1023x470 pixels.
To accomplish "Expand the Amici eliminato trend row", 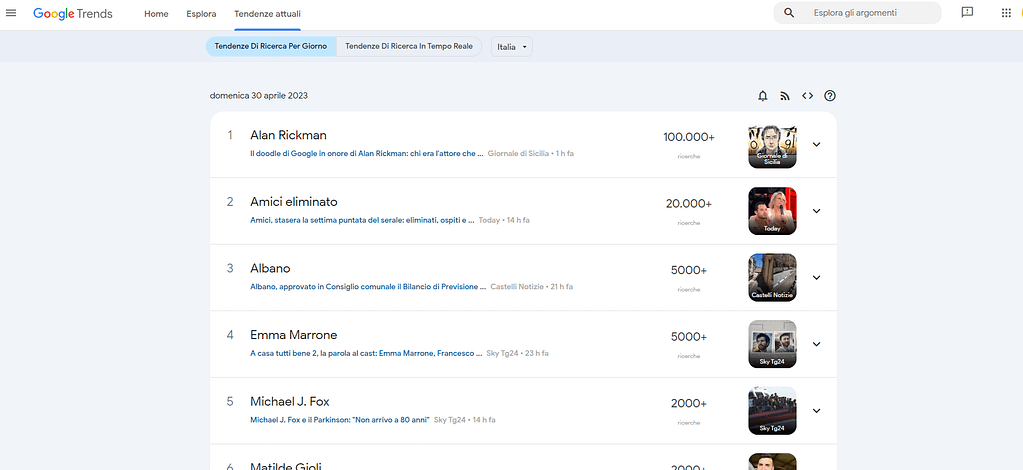I will click(x=816, y=211).
